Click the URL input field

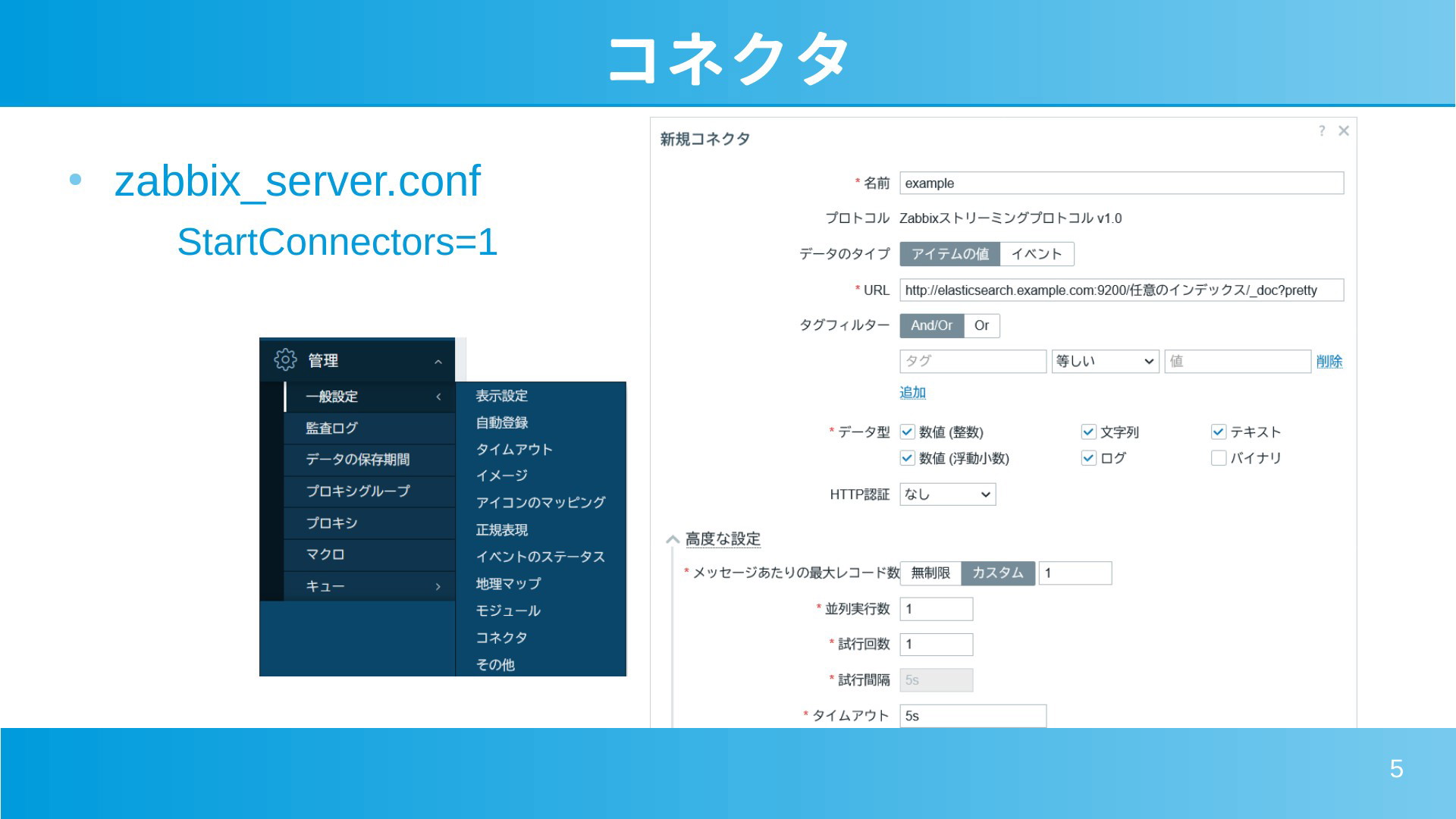pos(1122,290)
